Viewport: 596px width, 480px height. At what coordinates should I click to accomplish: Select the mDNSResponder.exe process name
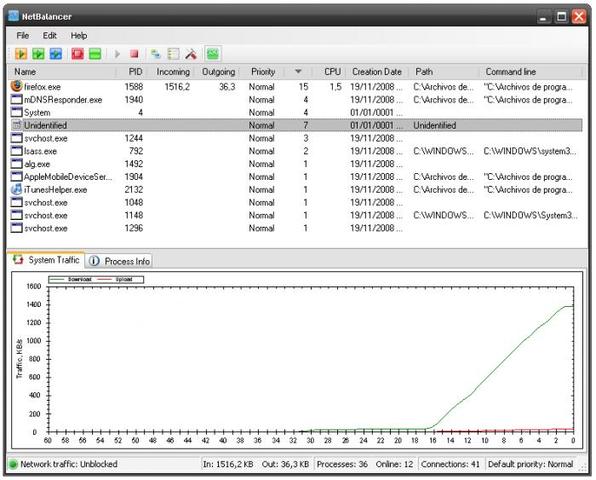[63, 100]
